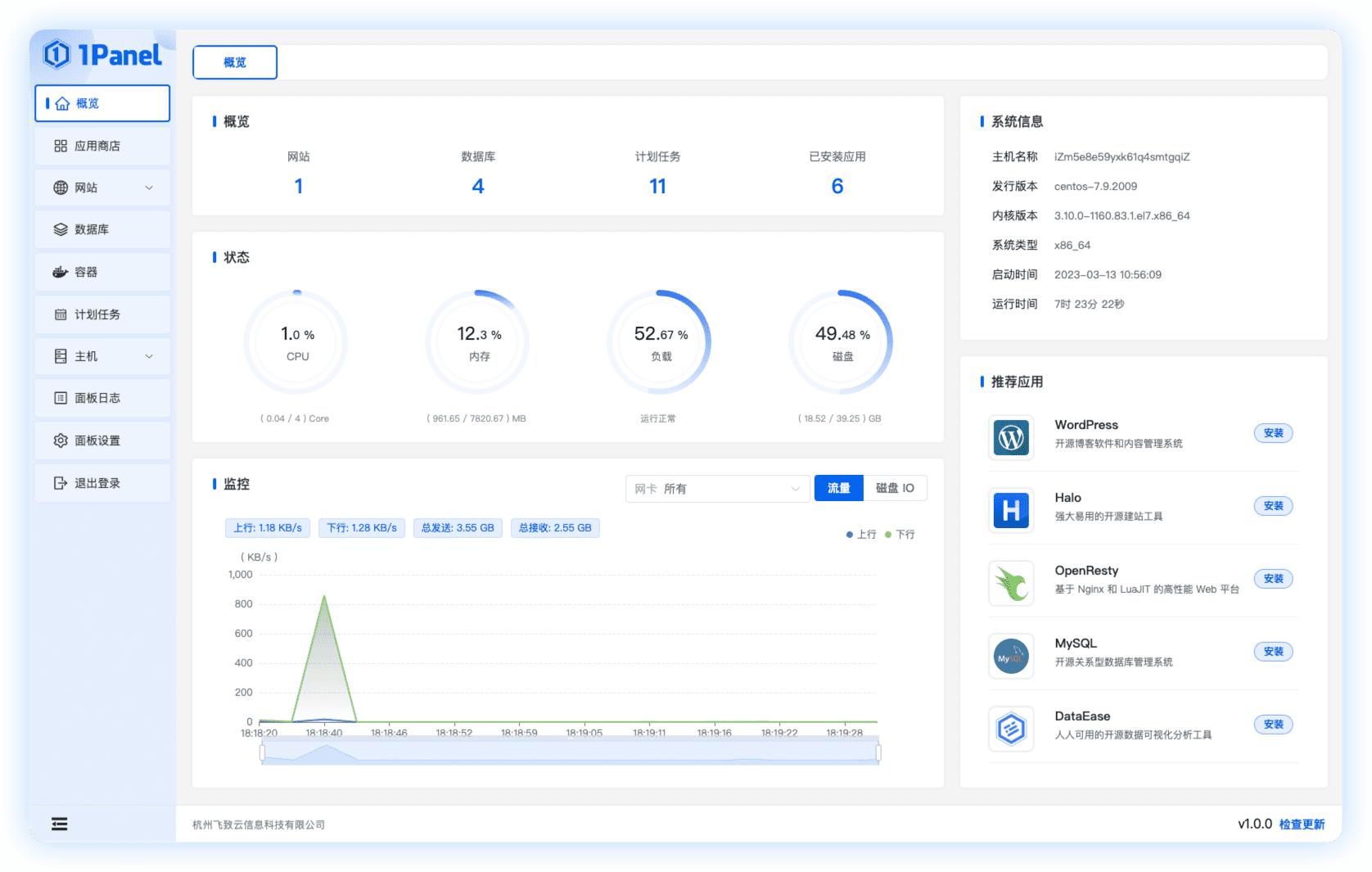Select the 概览 tab at top
This screenshot has width=1372, height=872.
click(x=235, y=62)
